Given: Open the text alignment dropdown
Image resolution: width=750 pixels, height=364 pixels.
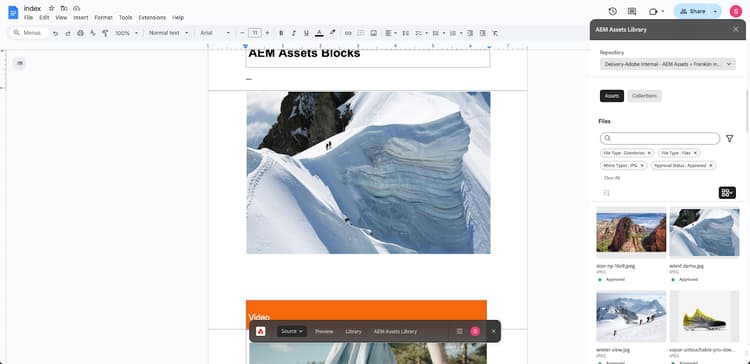Looking at the screenshot, I should click(x=391, y=33).
